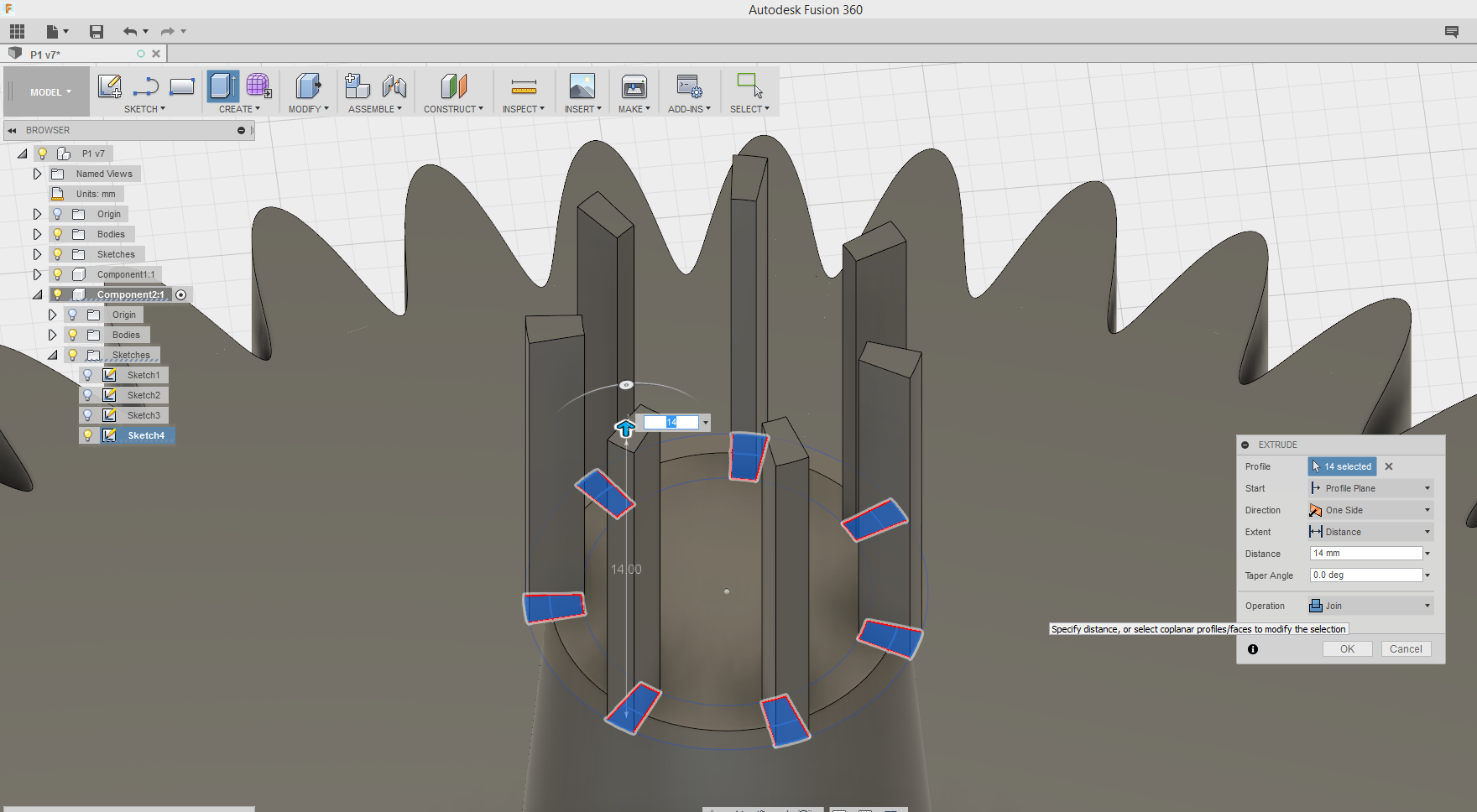1477x812 pixels.
Task: Click the Joint assemble icon
Action: click(394, 86)
